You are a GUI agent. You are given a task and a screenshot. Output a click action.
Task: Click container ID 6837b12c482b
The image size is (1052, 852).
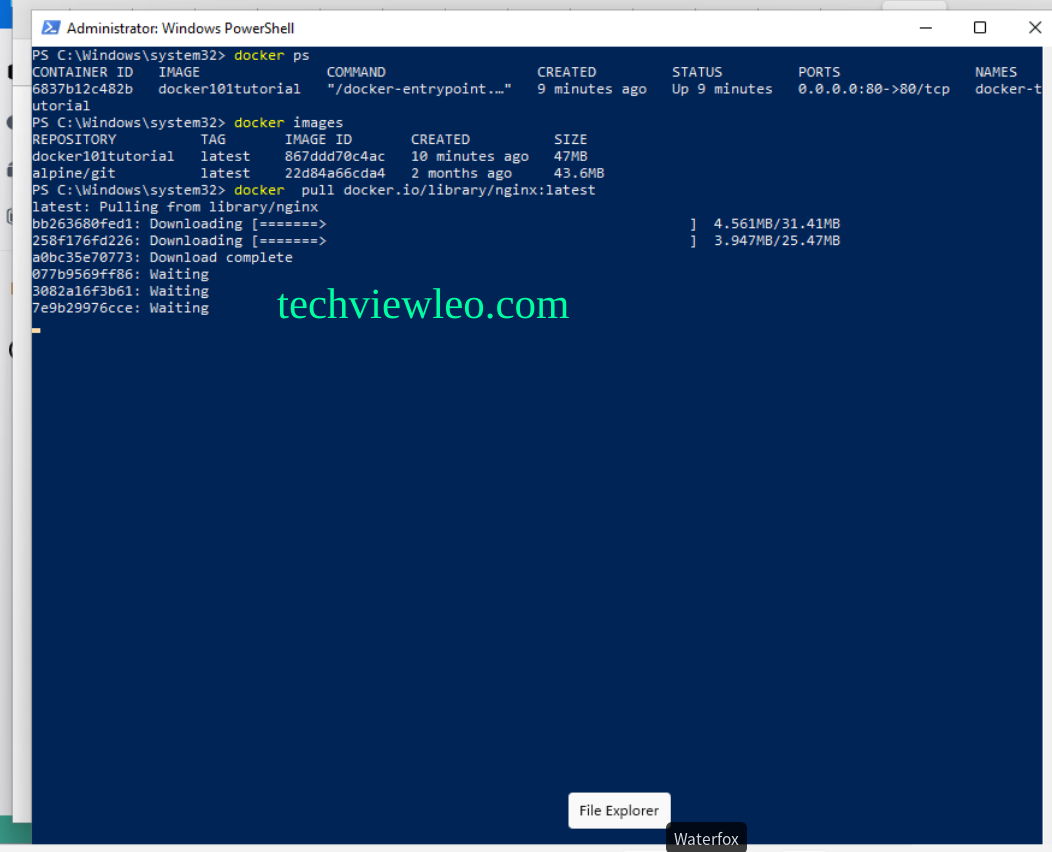point(83,89)
